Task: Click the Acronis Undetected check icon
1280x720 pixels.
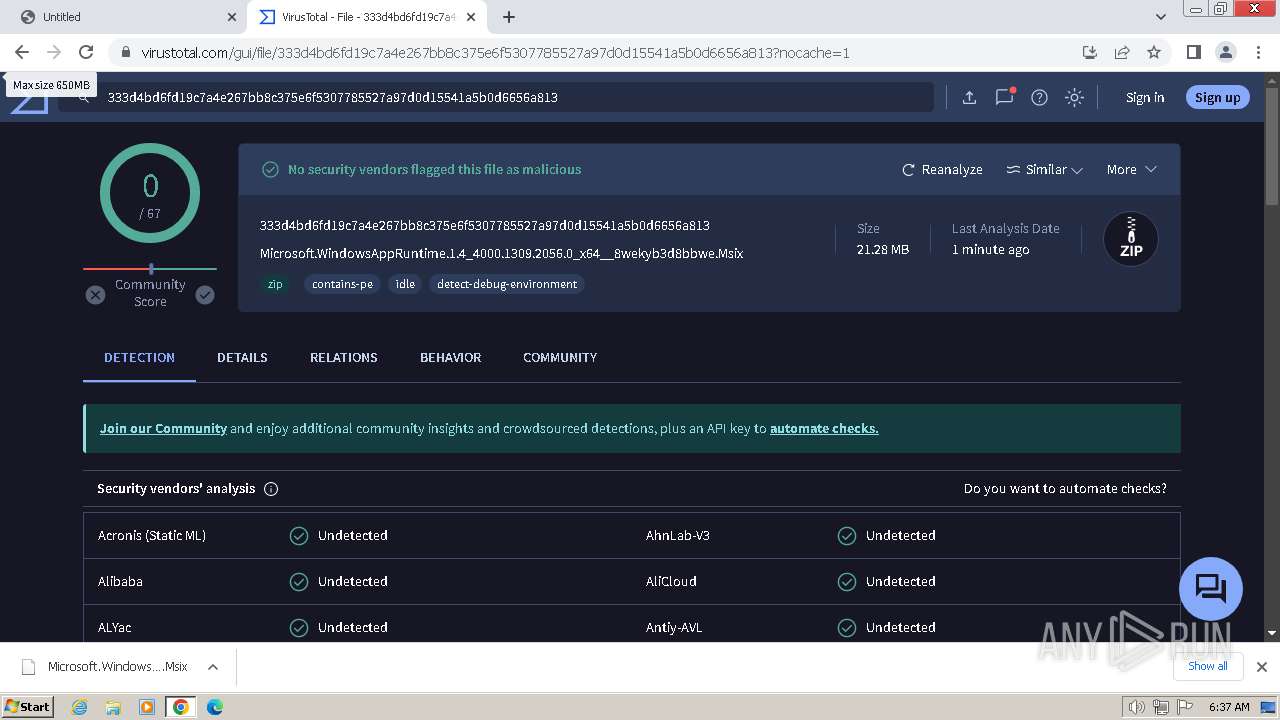Action: click(x=298, y=535)
